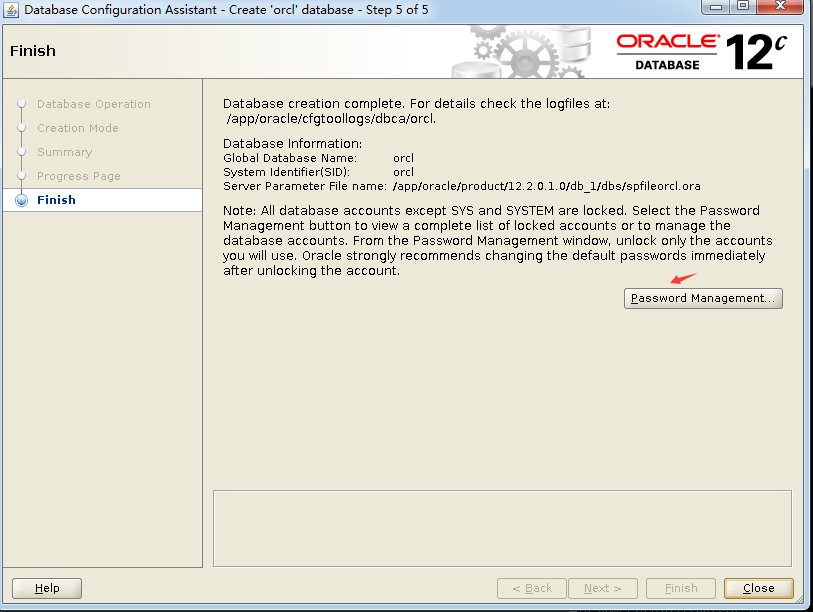Click the Close button
The image size is (813, 612).
pos(759,588)
